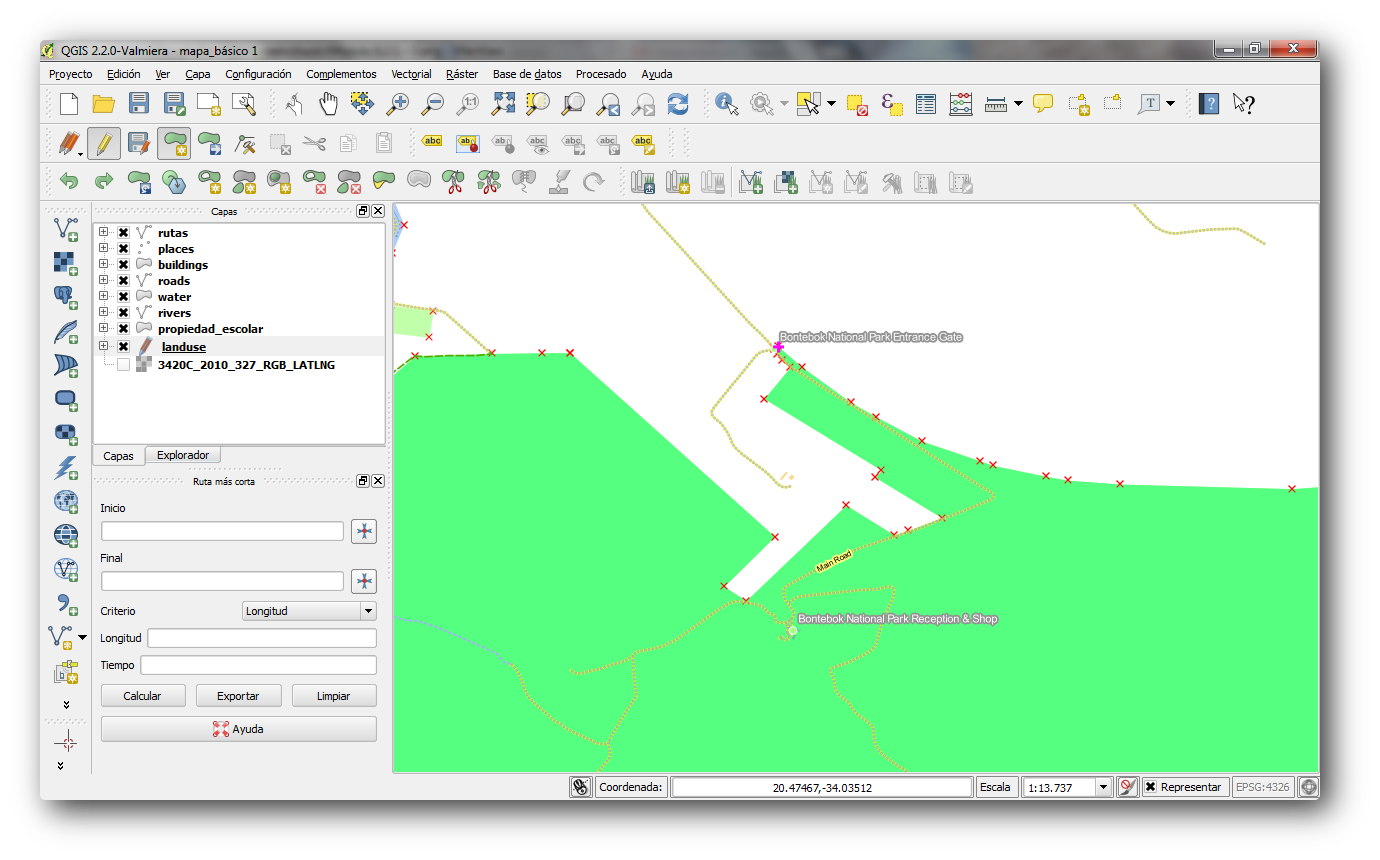
Task: Toggle visibility of the rivers layer
Action: pos(123,313)
